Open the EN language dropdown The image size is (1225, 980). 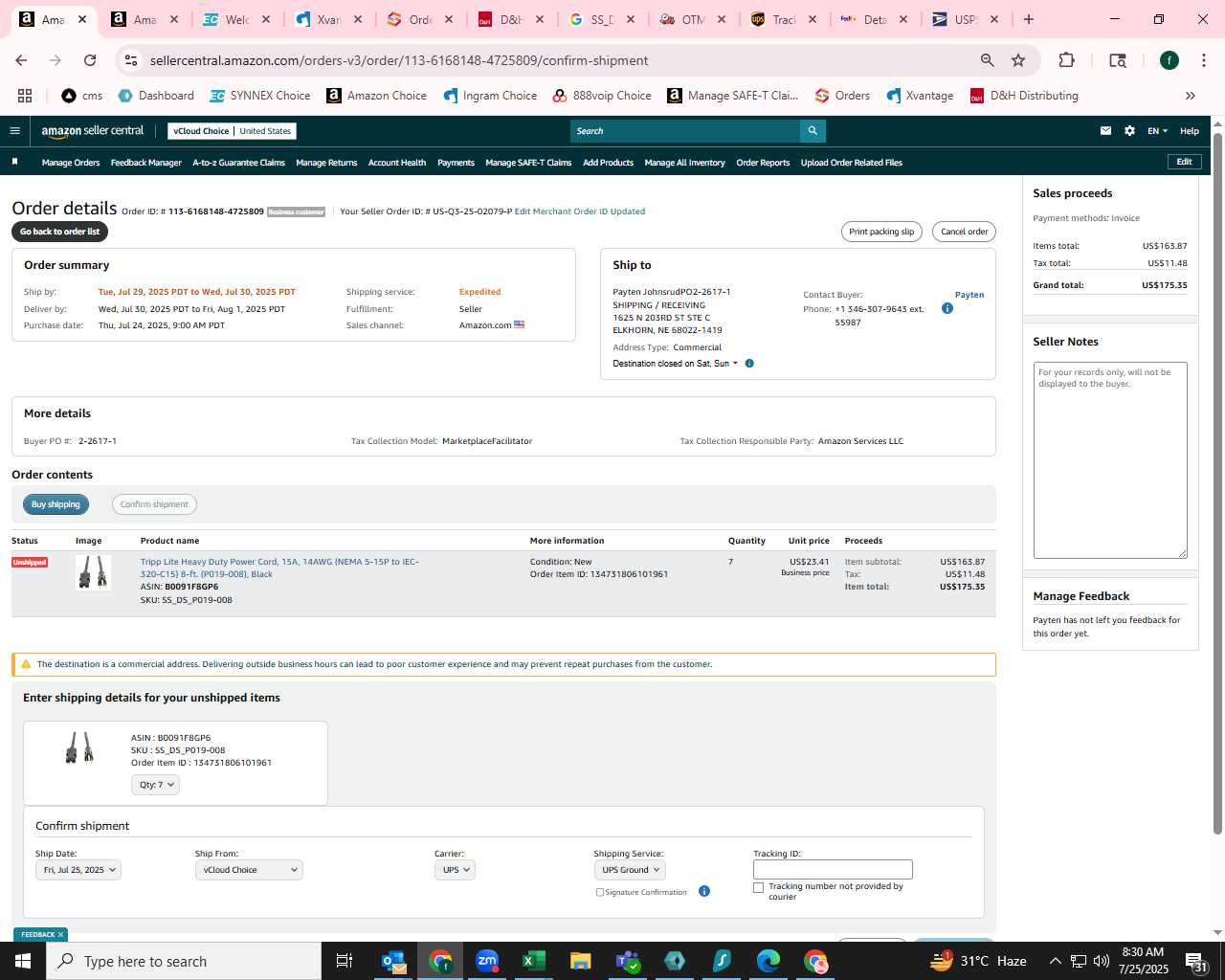[1157, 131]
